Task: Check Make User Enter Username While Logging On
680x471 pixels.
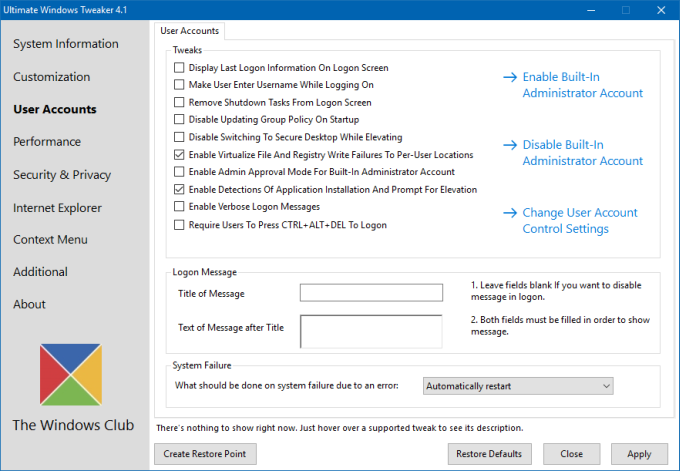Action: click(179, 85)
